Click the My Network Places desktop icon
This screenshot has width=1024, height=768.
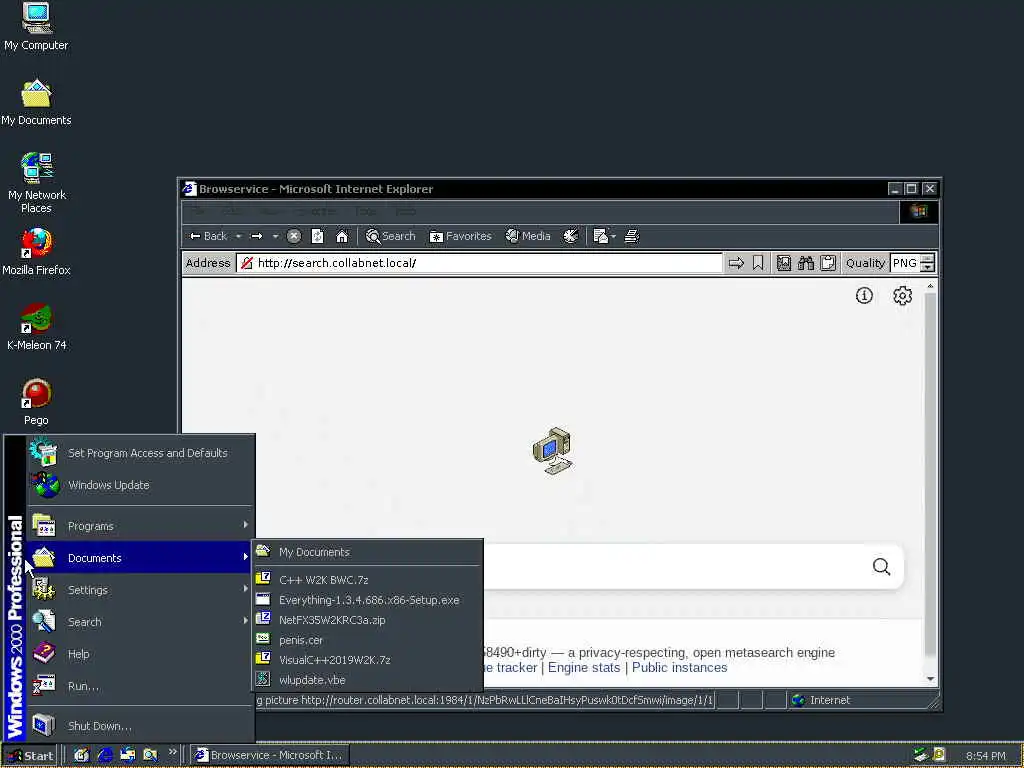click(36, 183)
